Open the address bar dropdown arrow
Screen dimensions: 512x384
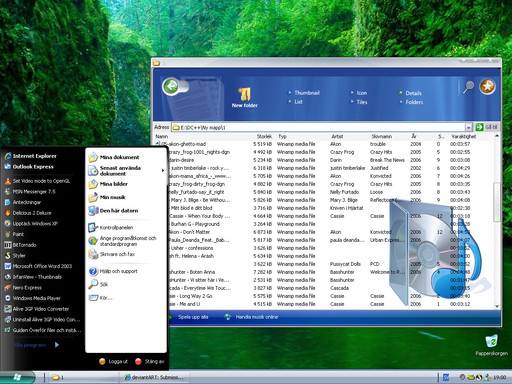468,127
